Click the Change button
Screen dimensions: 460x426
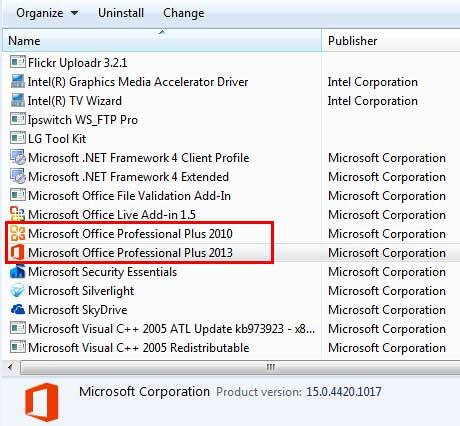pos(184,13)
